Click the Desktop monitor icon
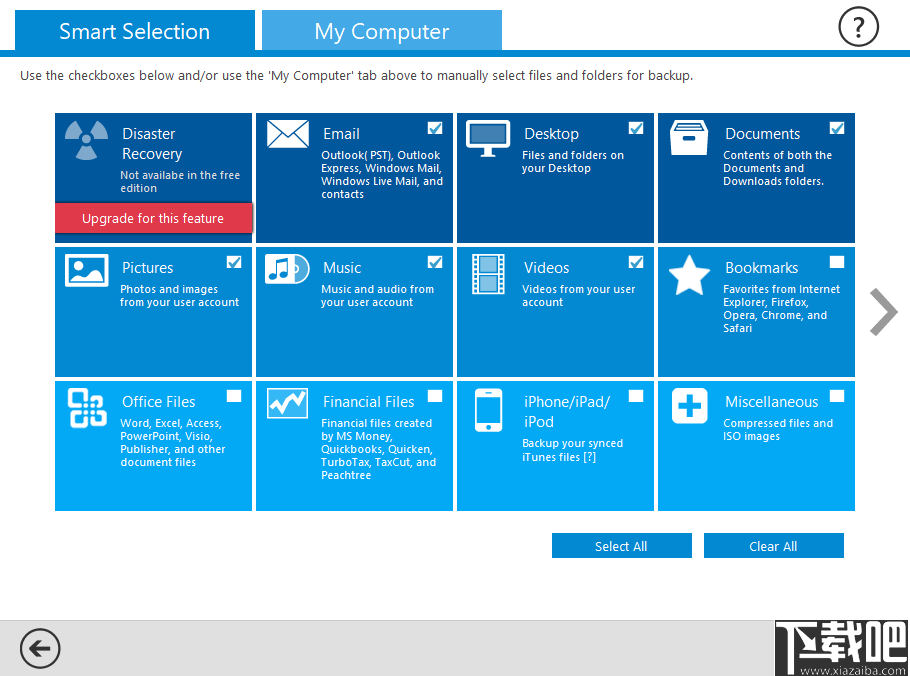 click(488, 138)
